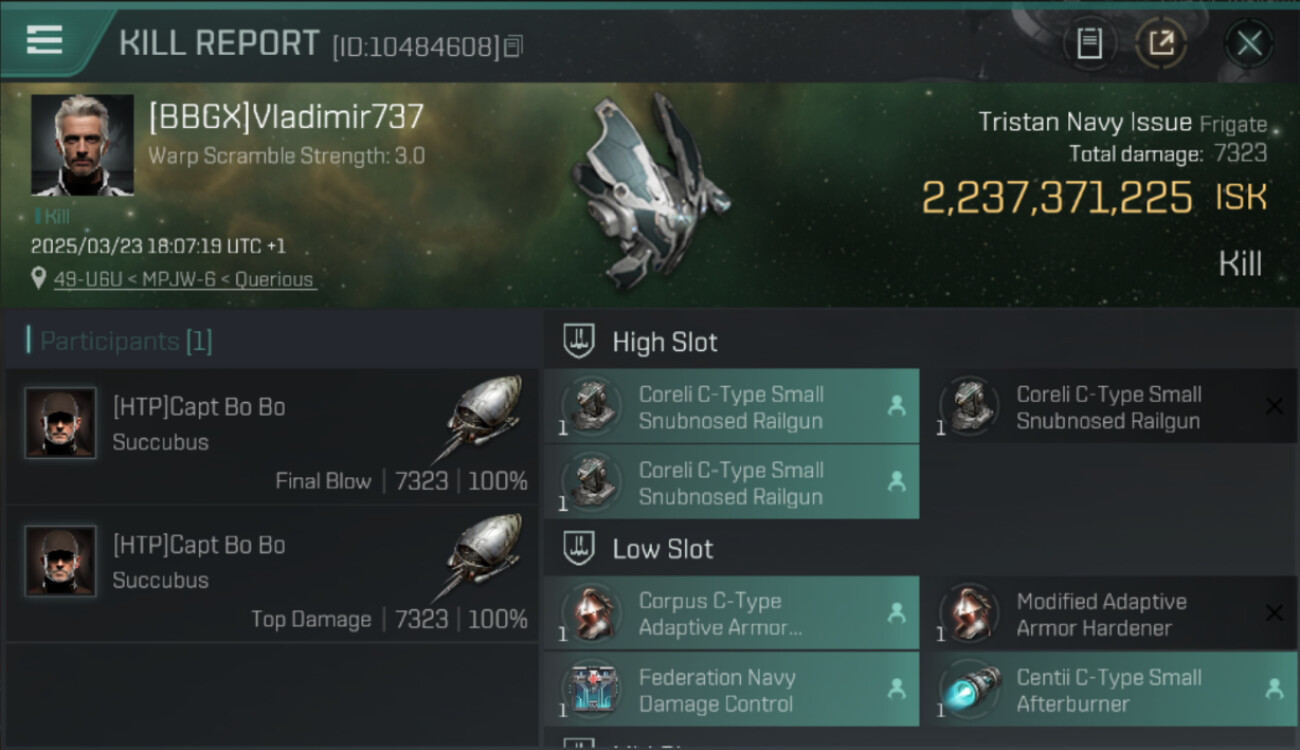
Task: Select first Coreli C-Type Small Snubnosed Railgun
Action: [730, 406]
